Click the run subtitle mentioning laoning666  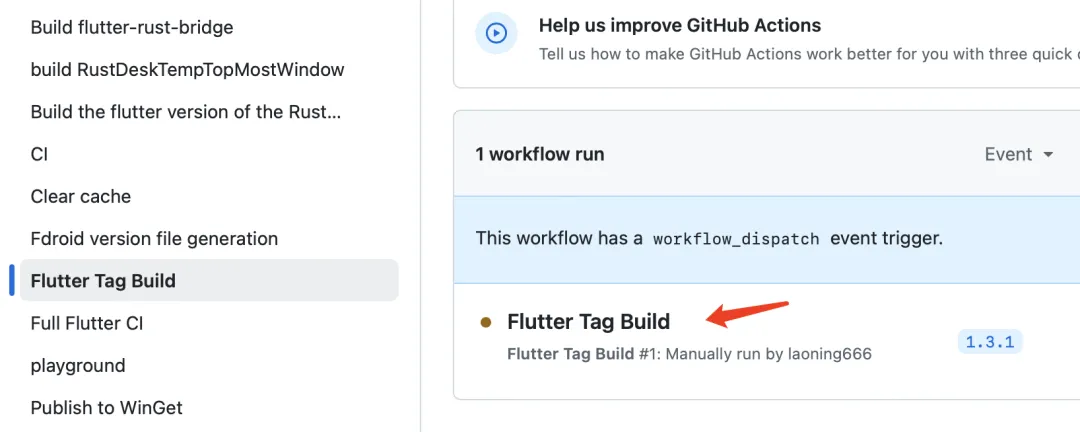click(x=689, y=353)
